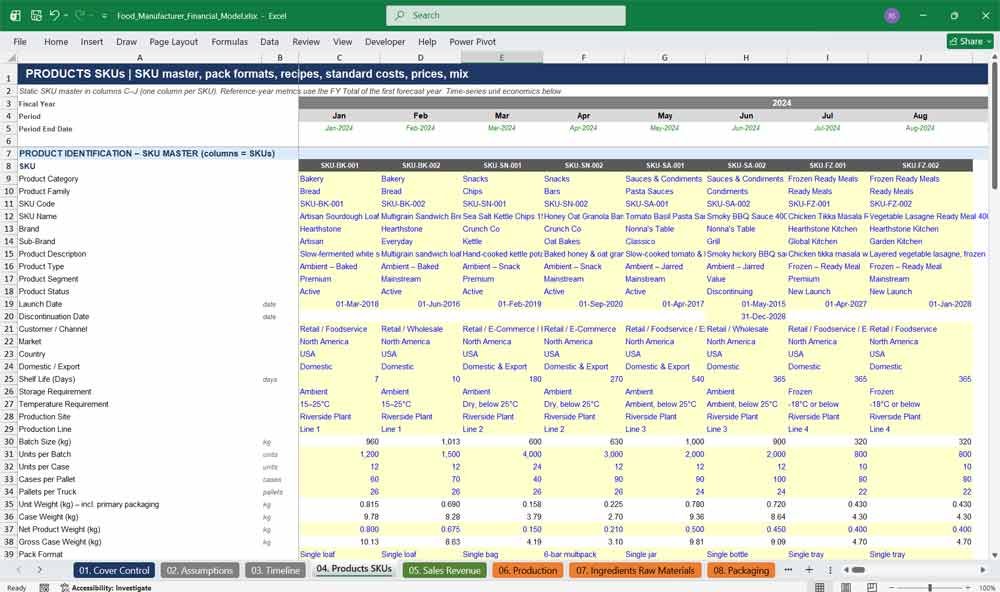Select column J header
Image resolution: width=1000 pixels, height=592 pixels.
point(920,57)
